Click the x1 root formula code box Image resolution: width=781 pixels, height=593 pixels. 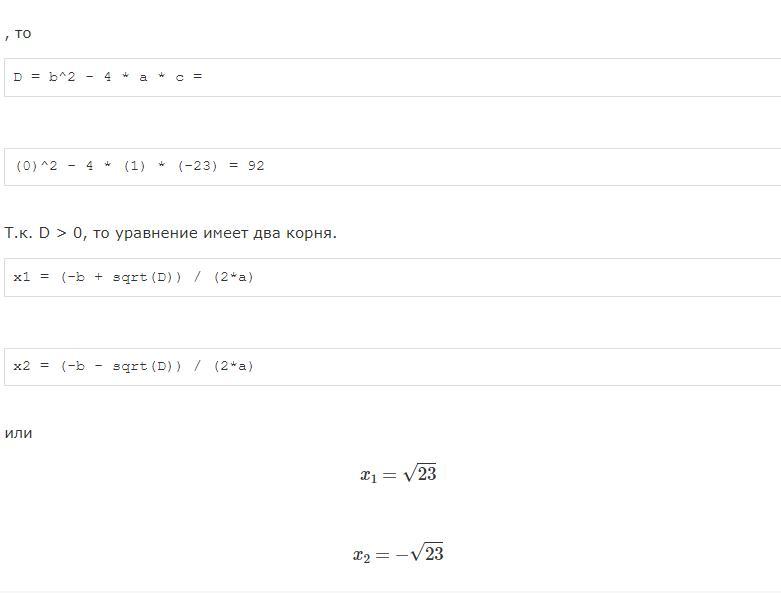[392, 277]
